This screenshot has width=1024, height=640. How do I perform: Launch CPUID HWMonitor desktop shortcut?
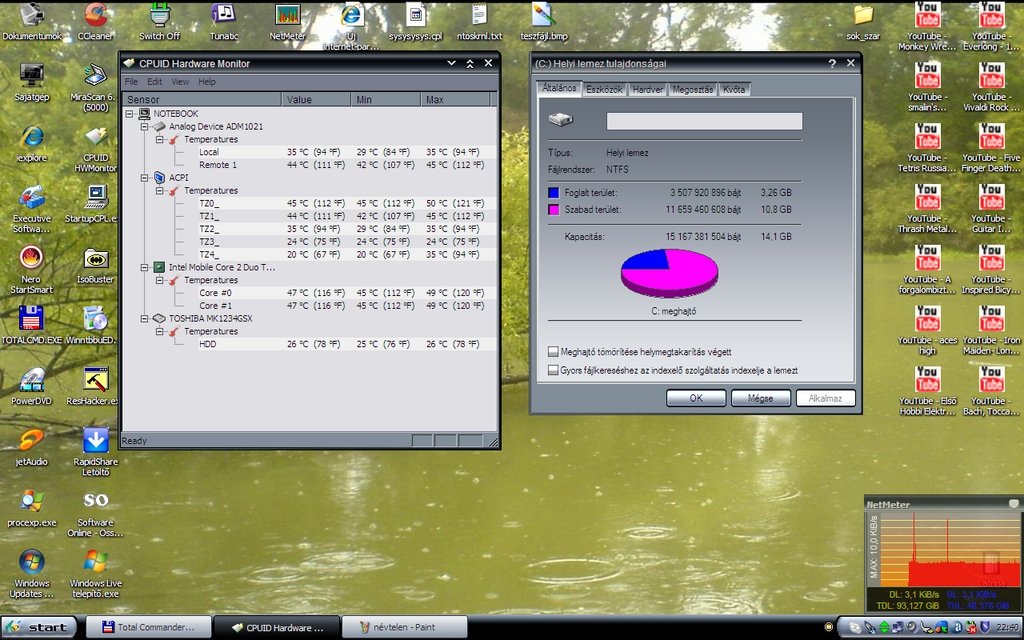[95, 148]
